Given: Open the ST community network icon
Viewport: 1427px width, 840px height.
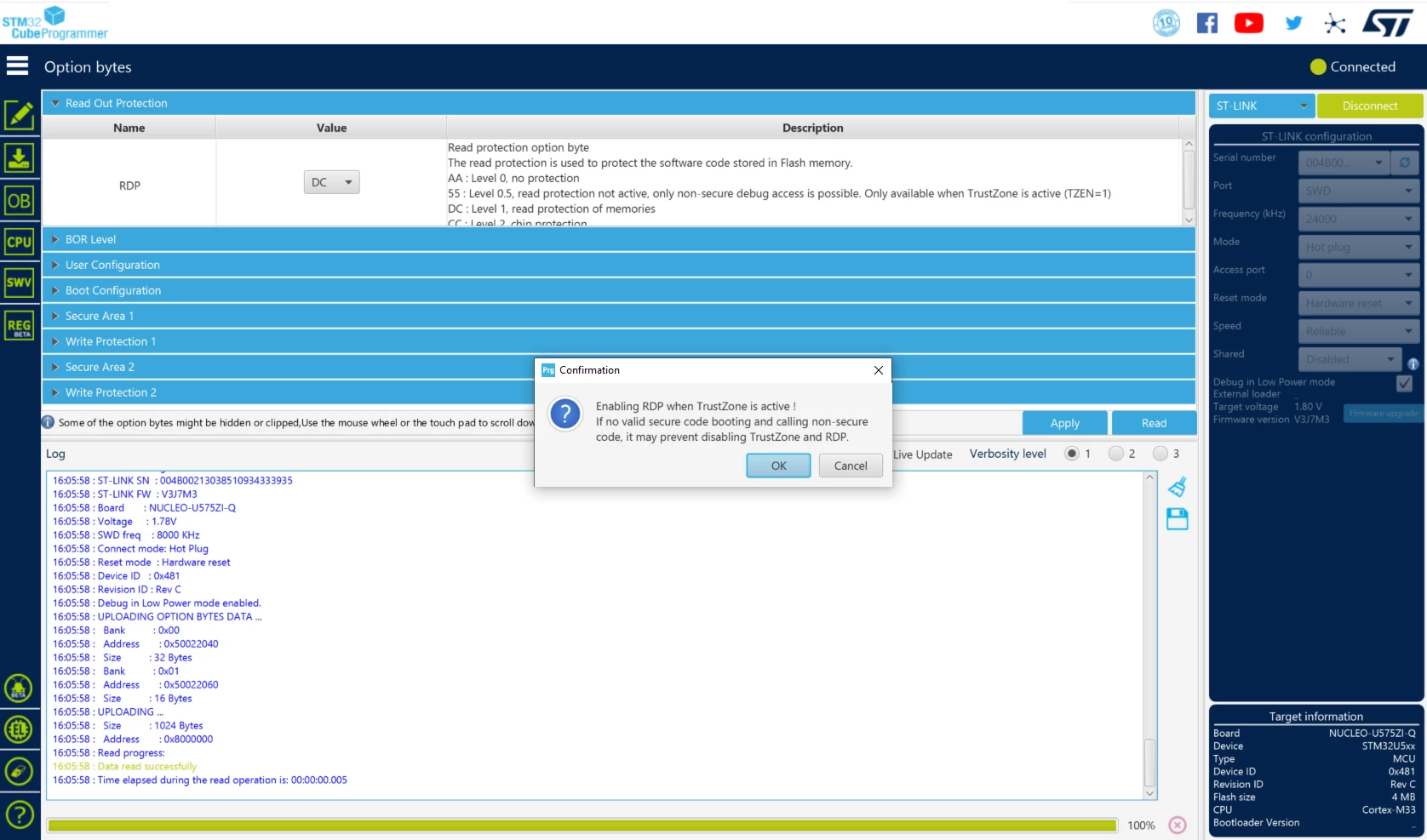Looking at the screenshot, I should coord(1335,23).
